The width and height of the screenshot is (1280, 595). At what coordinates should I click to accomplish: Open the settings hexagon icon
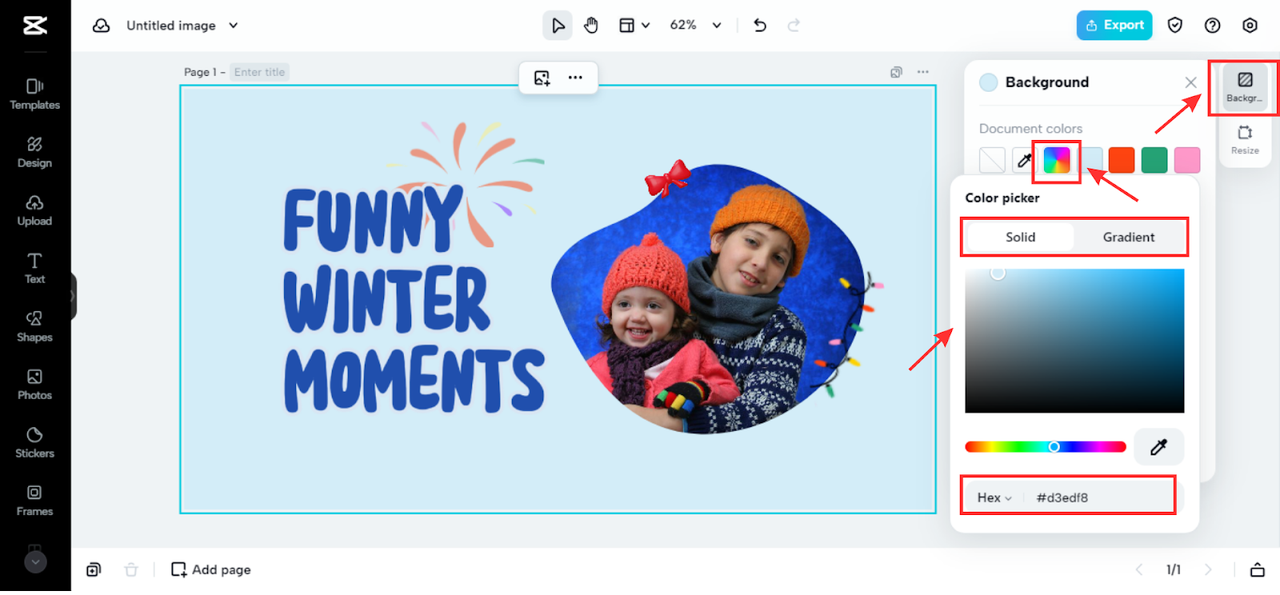pos(1250,26)
